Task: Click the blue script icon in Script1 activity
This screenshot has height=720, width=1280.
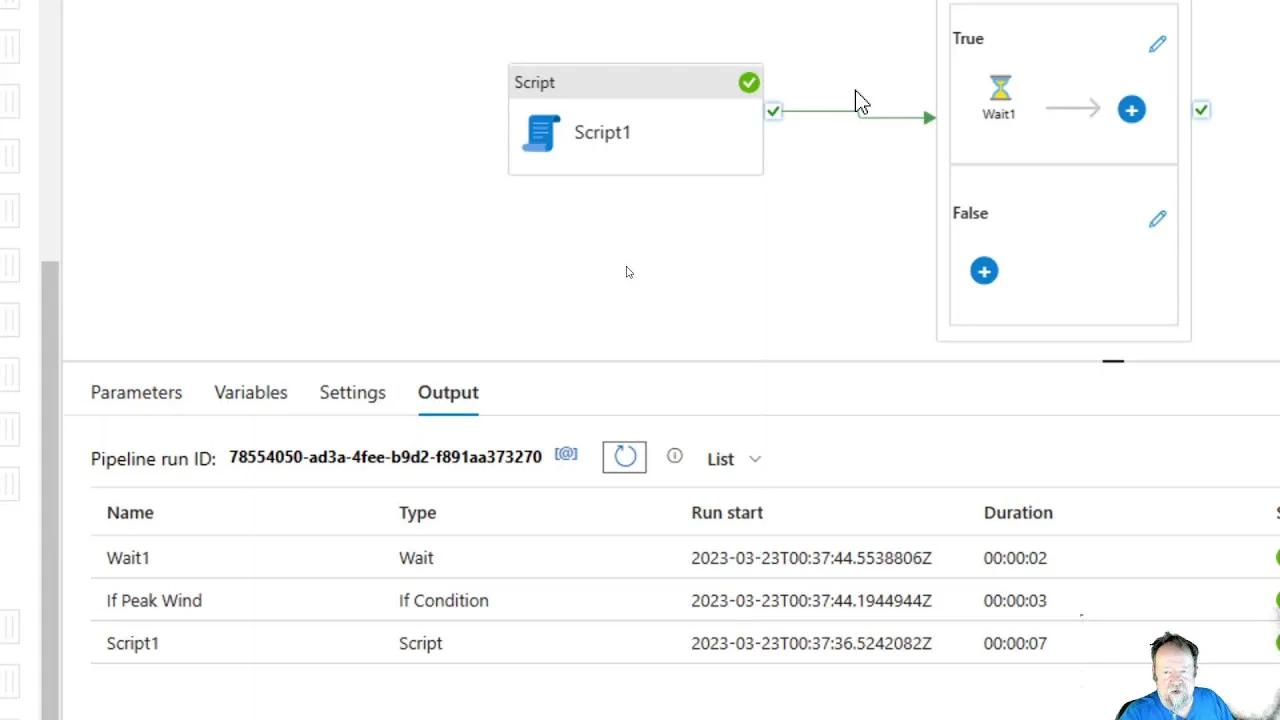Action: [x=541, y=133]
